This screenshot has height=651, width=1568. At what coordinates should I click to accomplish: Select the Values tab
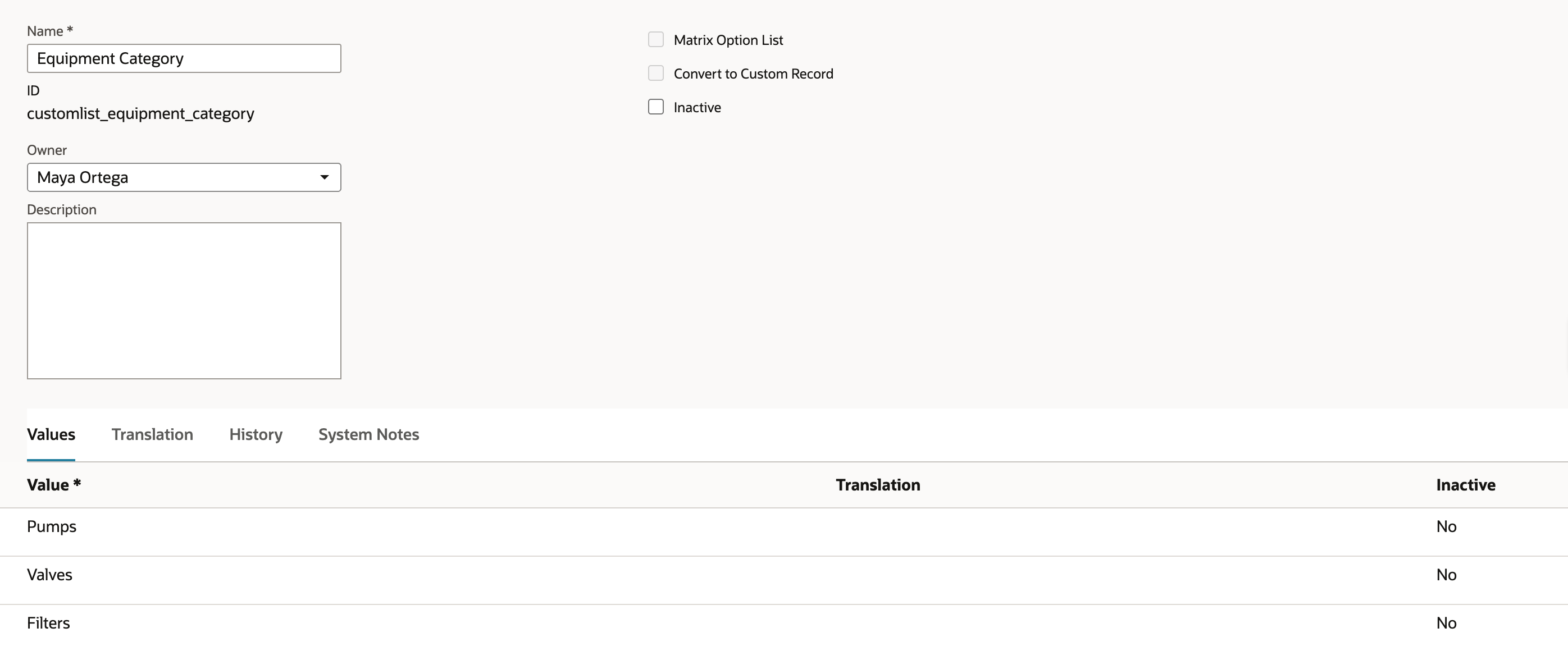pyautogui.click(x=51, y=434)
